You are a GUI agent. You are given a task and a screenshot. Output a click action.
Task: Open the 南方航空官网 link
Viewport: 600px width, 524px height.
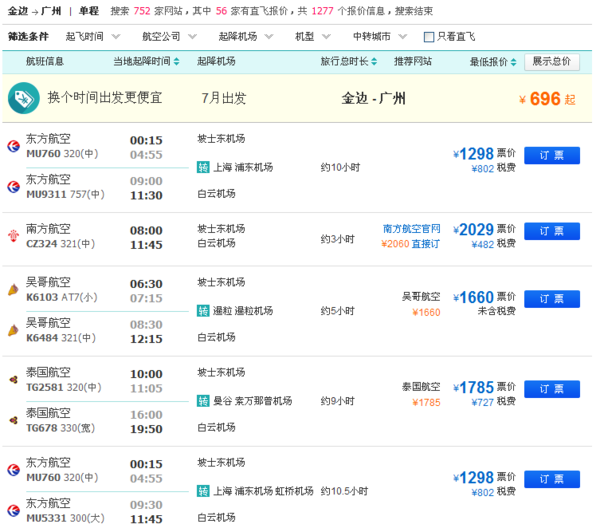point(412,229)
